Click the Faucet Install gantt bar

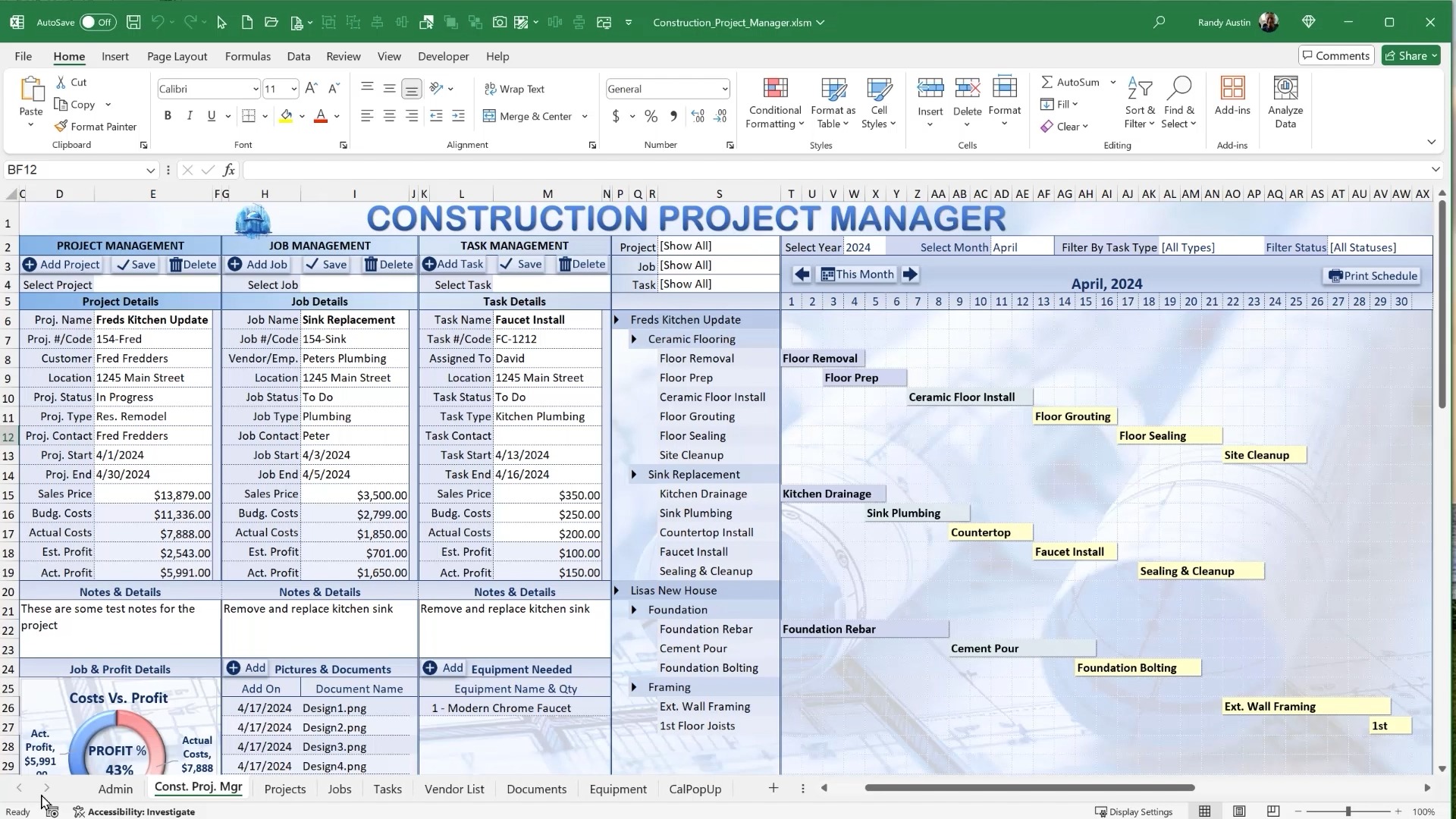1075,552
